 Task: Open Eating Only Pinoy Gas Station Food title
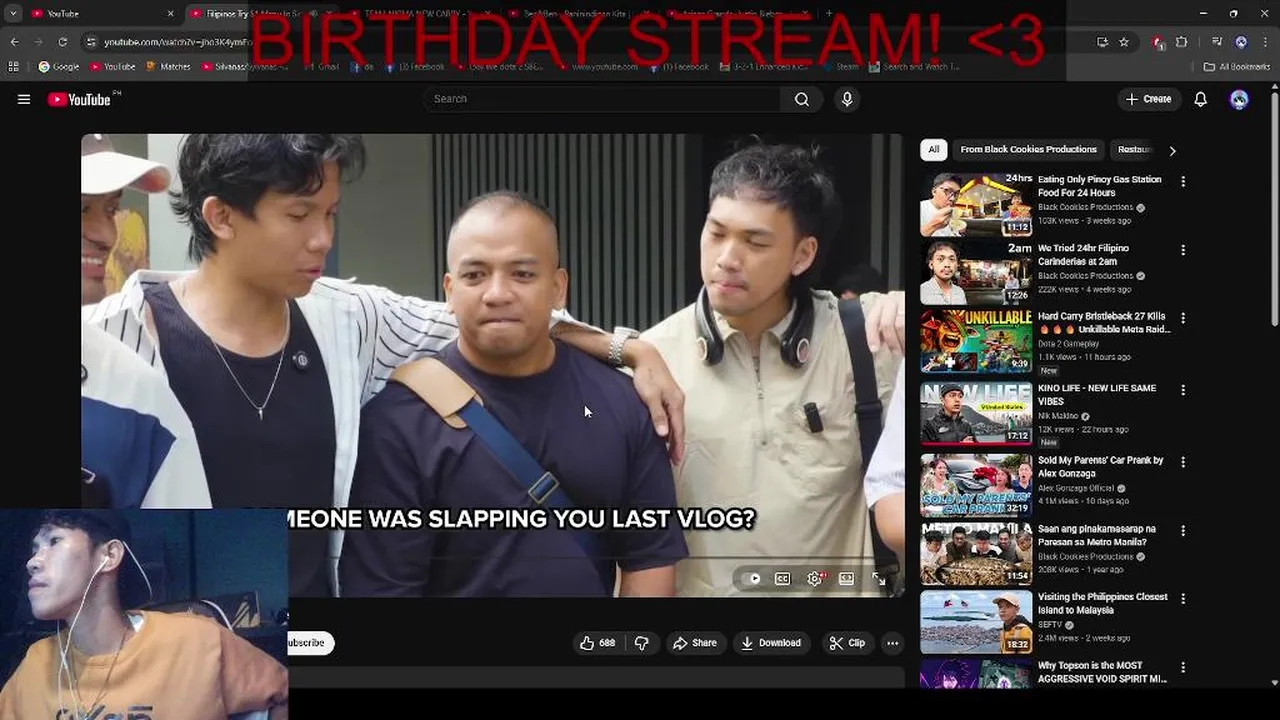point(1099,186)
